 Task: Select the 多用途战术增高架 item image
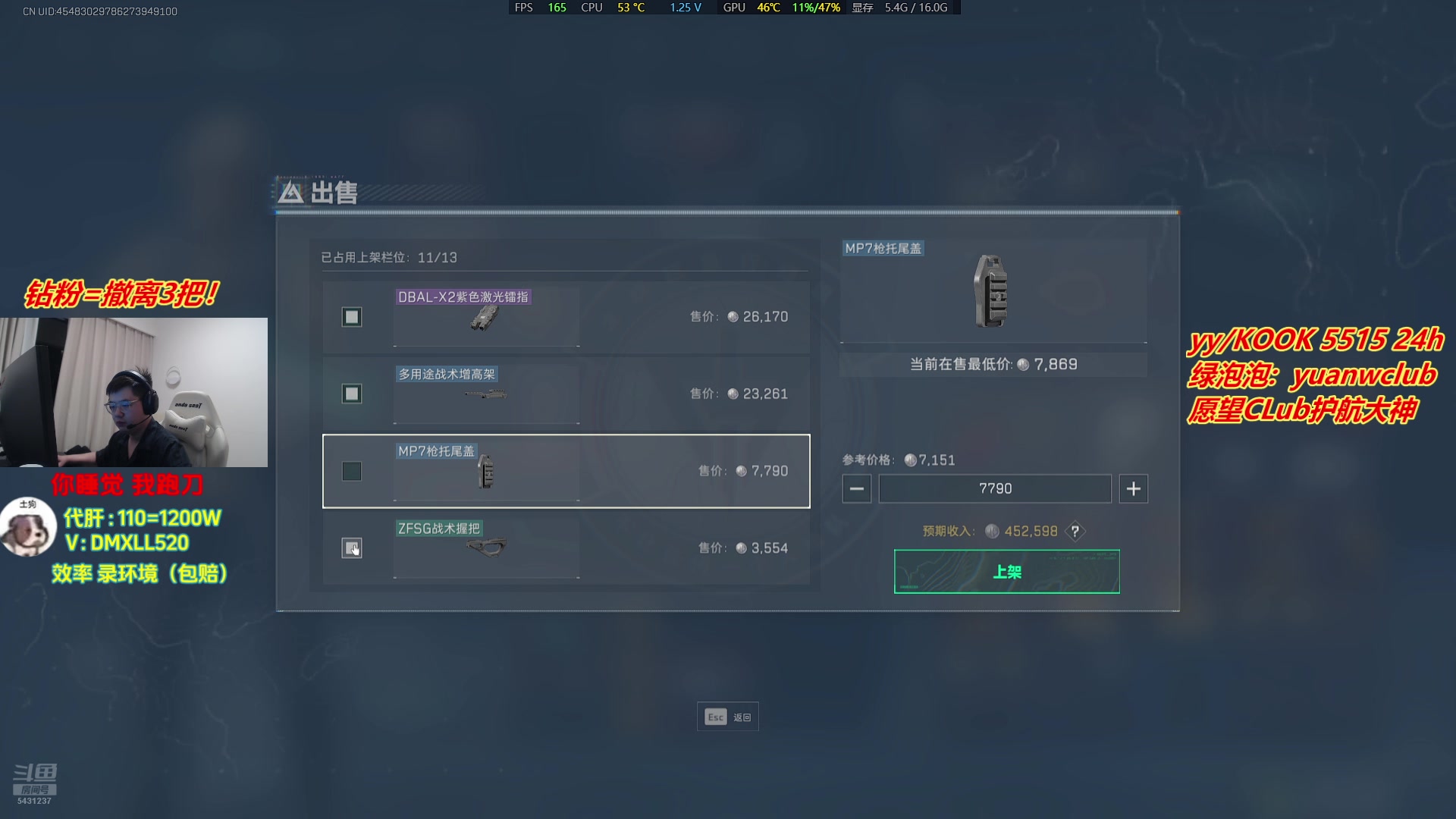[485, 394]
